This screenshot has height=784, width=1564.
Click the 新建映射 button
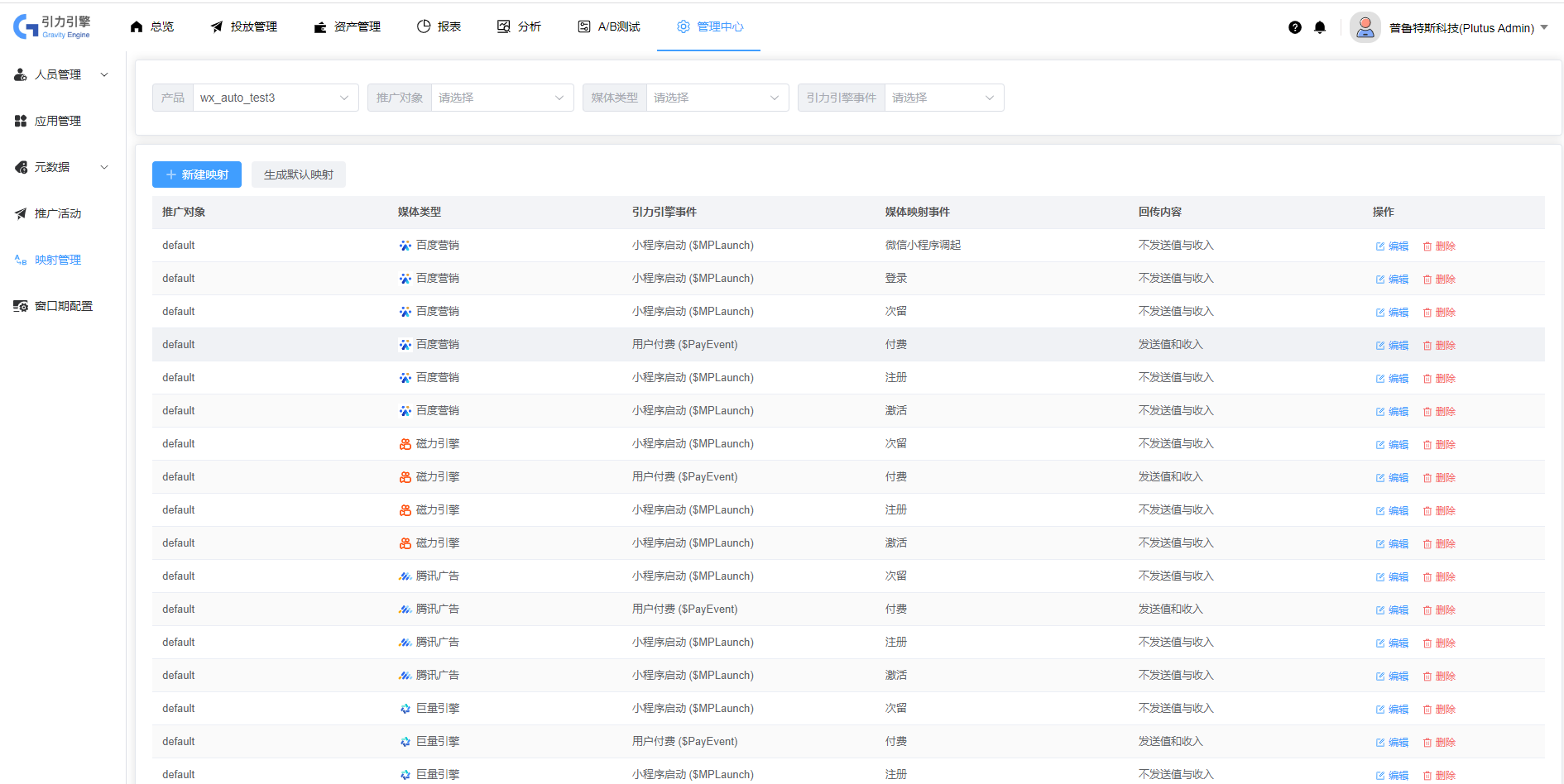click(x=197, y=174)
